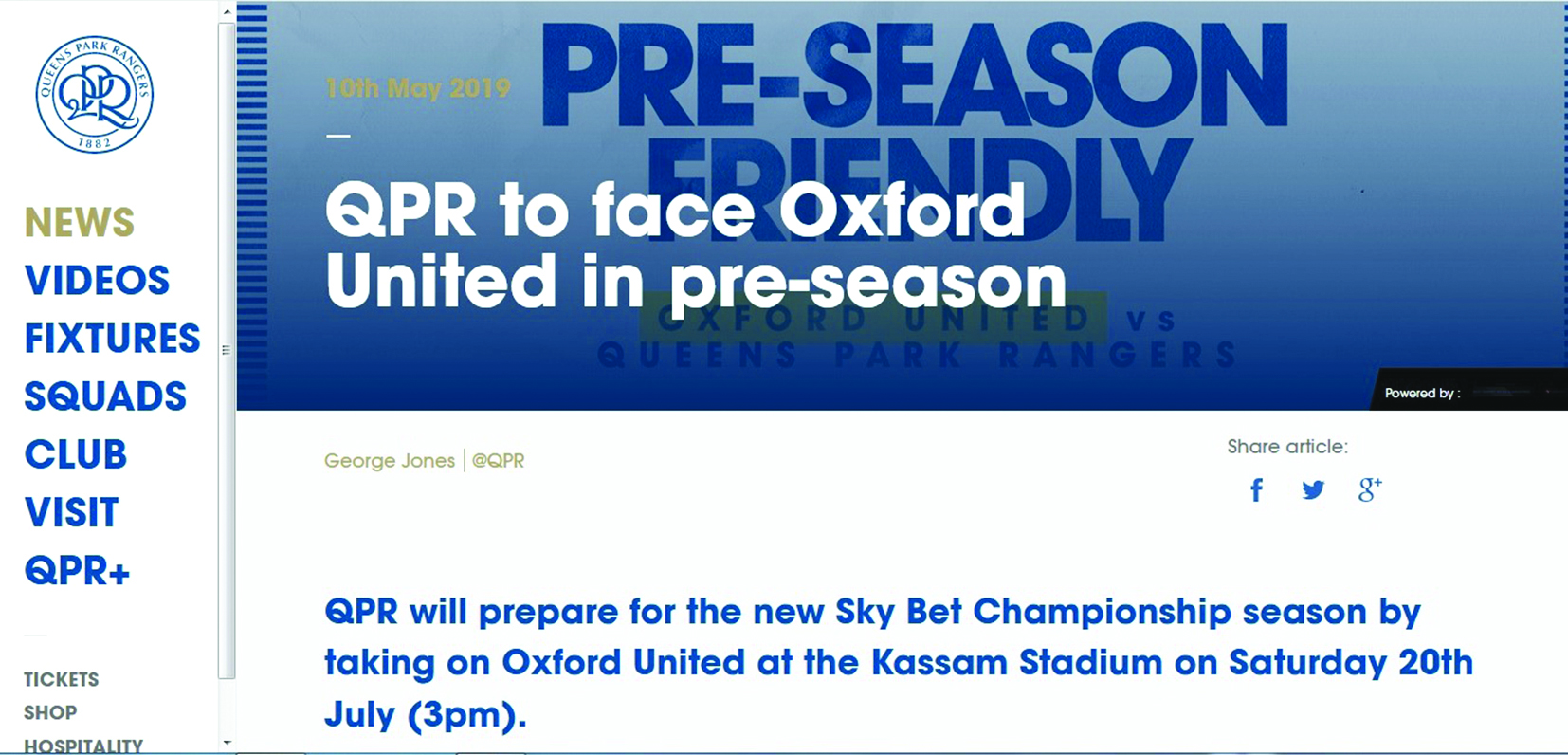Visit the SHOP link
The image size is (1568, 755).
click(50, 712)
